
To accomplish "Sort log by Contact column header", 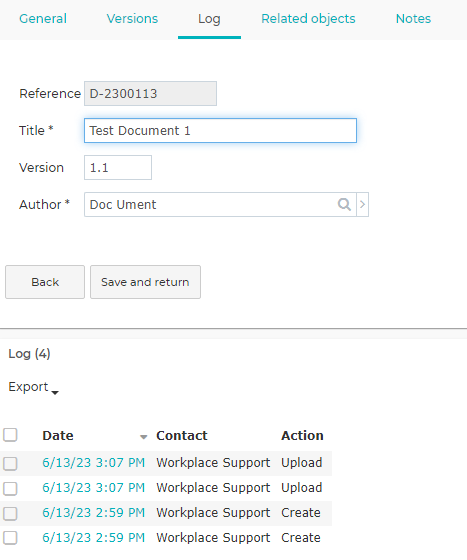I will 182,436.
